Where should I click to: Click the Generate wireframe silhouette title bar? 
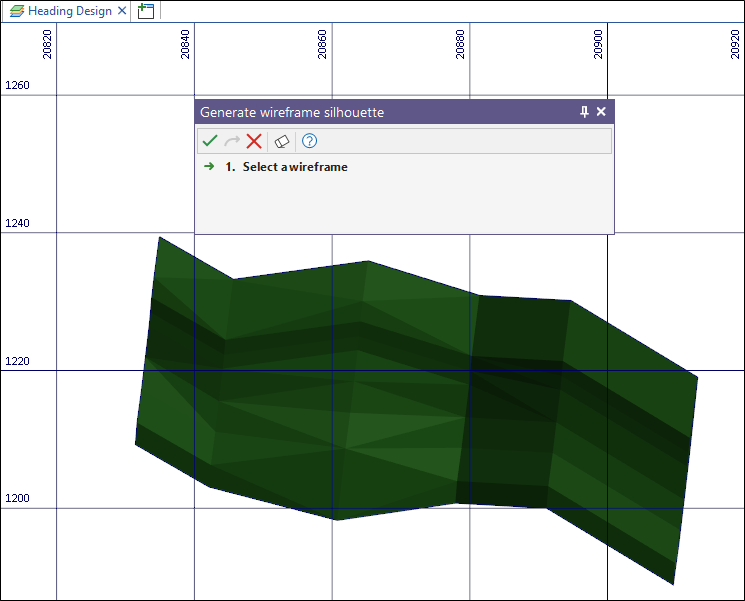click(x=380, y=112)
